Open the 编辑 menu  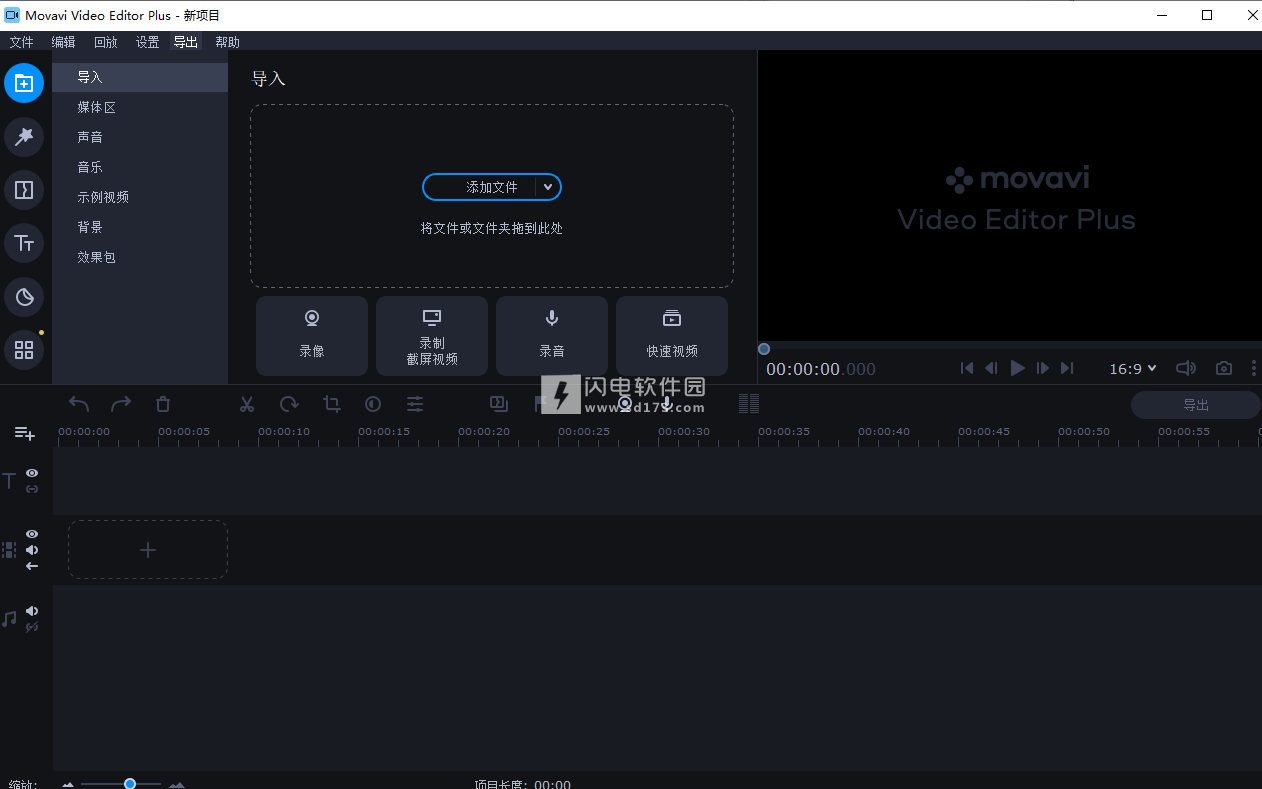pyautogui.click(x=63, y=42)
